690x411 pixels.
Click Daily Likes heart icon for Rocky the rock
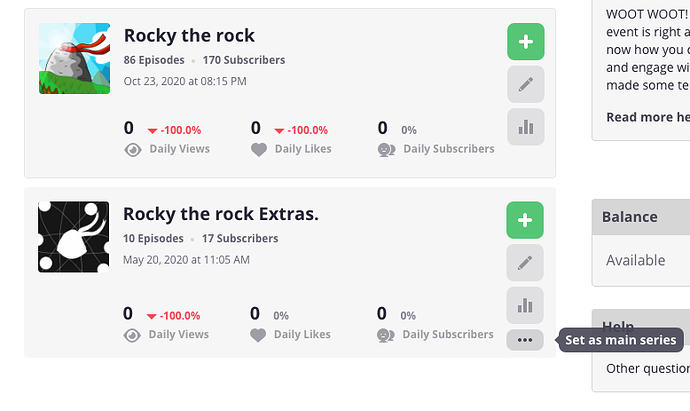click(x=259, y=150)
